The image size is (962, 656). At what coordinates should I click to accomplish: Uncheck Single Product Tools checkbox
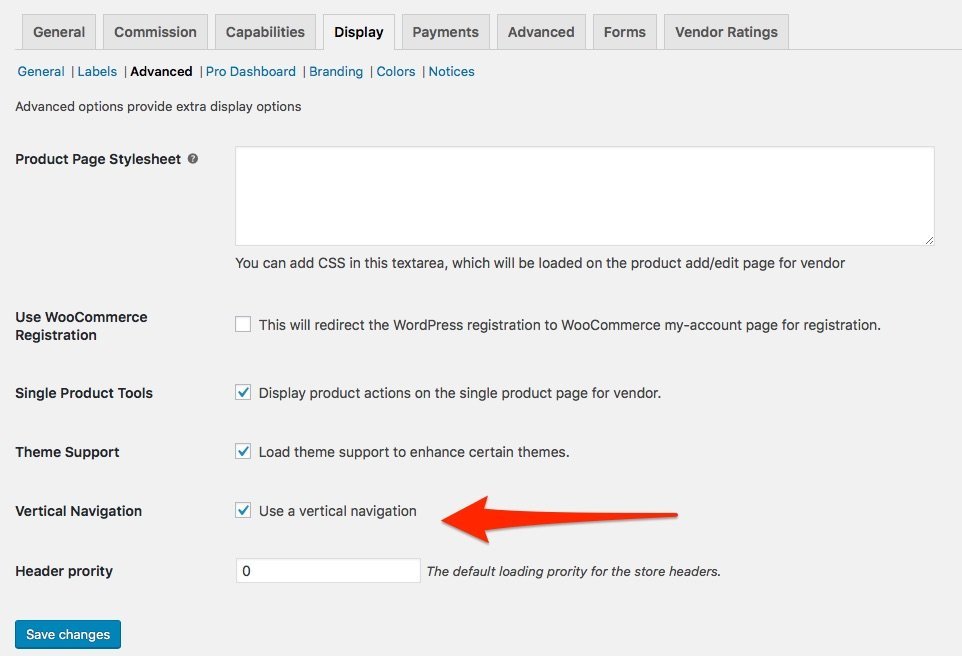coord(243,392)
